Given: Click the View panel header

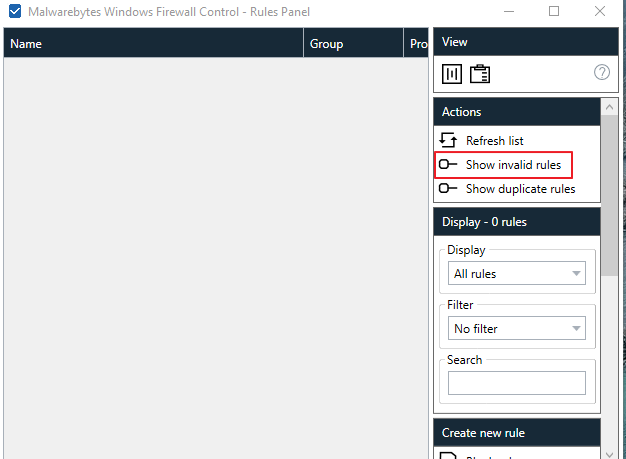Looking at the screenshot, I should tap(526, 42).
